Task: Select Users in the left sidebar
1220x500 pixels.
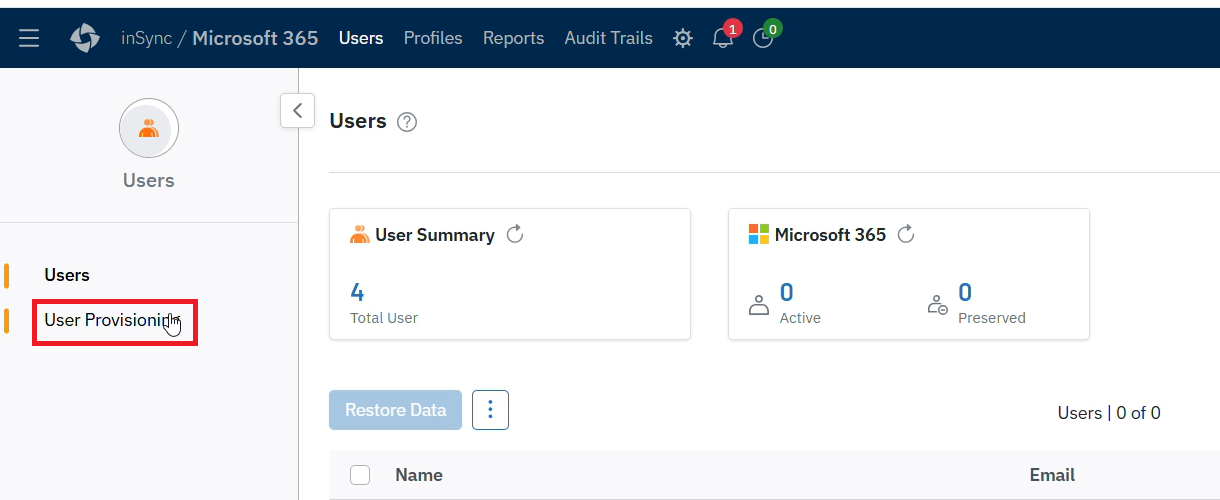Action: pyautogui.click(x=67, y=275)
